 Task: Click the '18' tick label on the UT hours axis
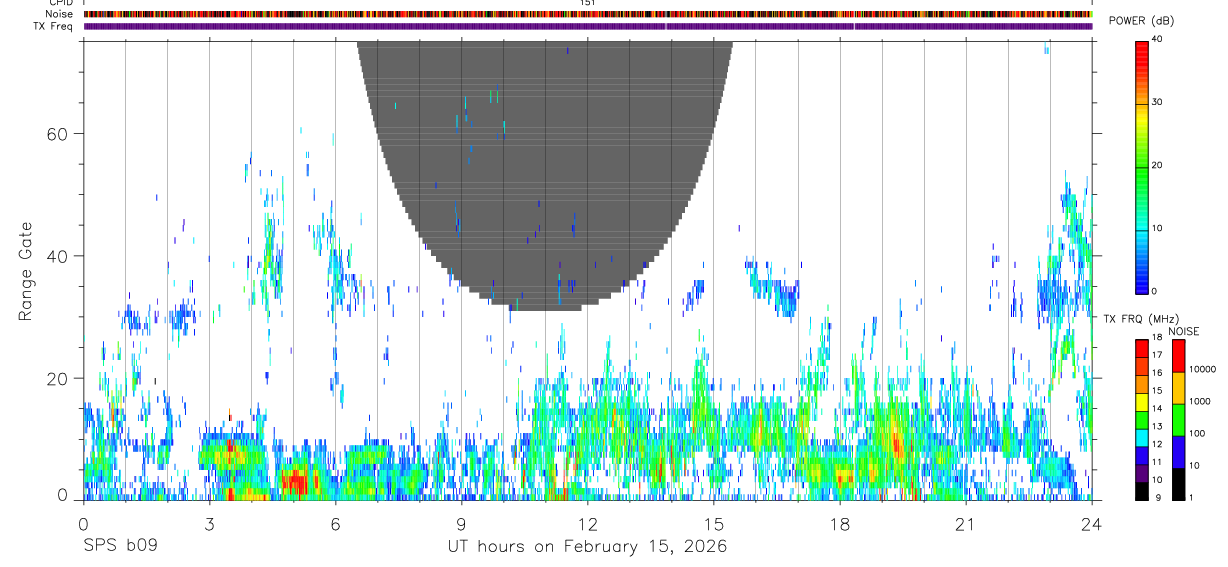tap(839, 523)
